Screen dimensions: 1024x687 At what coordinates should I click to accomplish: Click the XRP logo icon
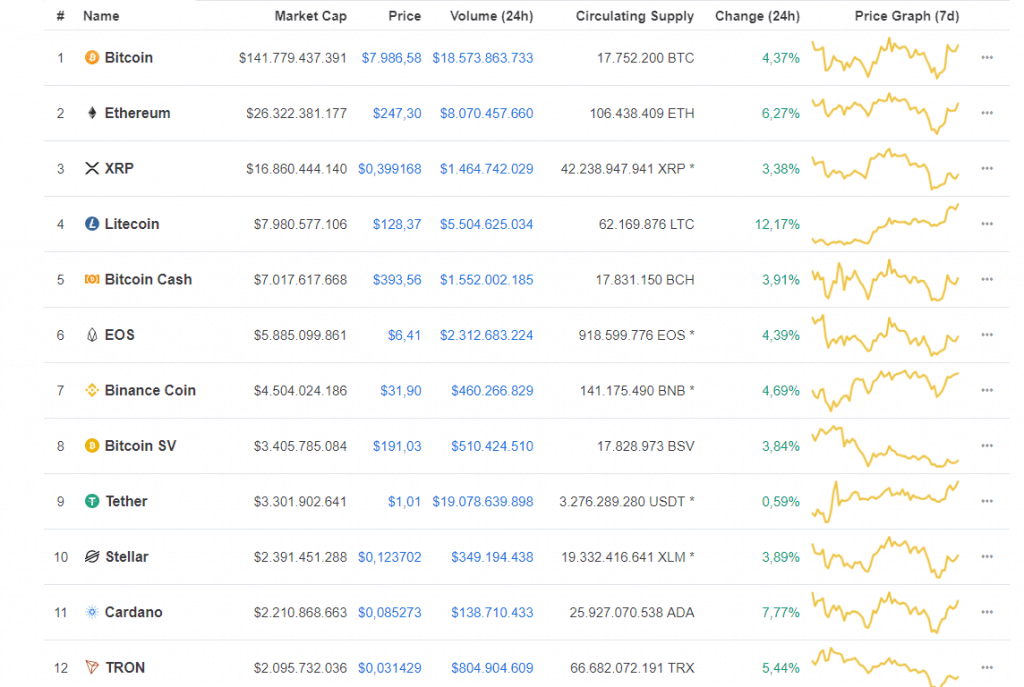click(92, 168)
